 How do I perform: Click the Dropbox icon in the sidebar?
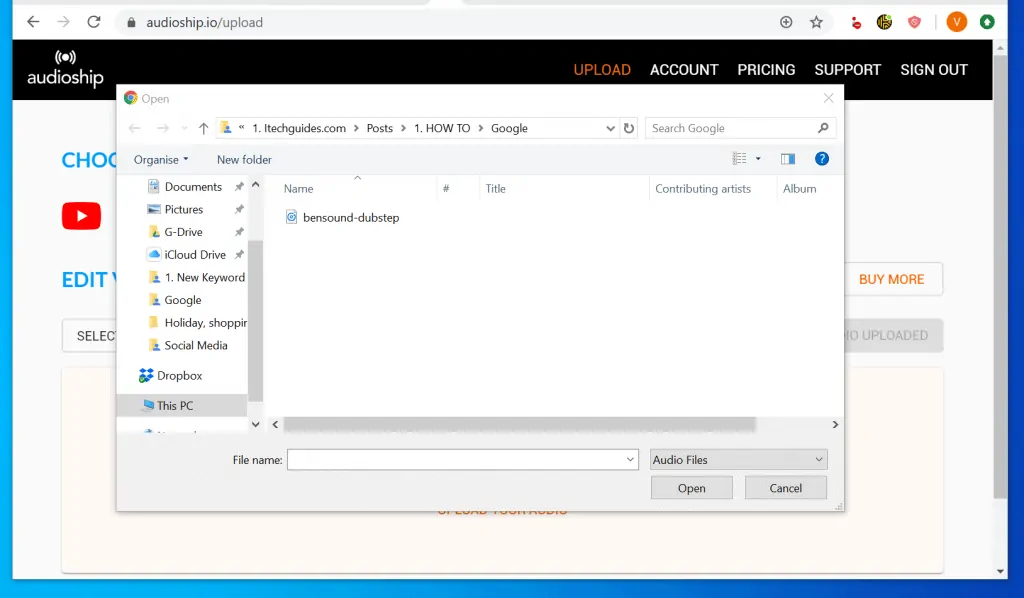click(x=146, y=375)
